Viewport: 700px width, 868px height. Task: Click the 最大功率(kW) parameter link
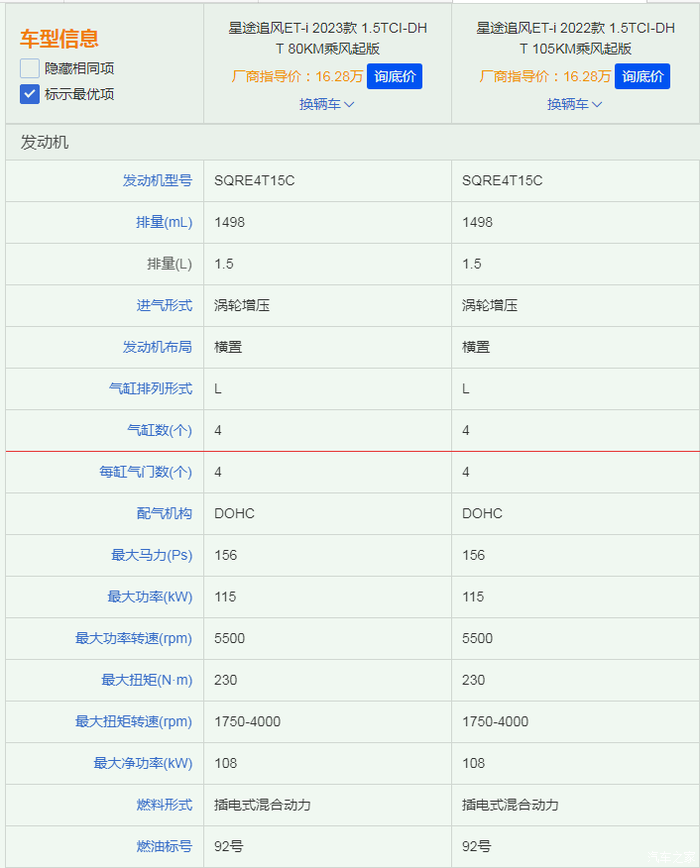click(x=150, y=597)
